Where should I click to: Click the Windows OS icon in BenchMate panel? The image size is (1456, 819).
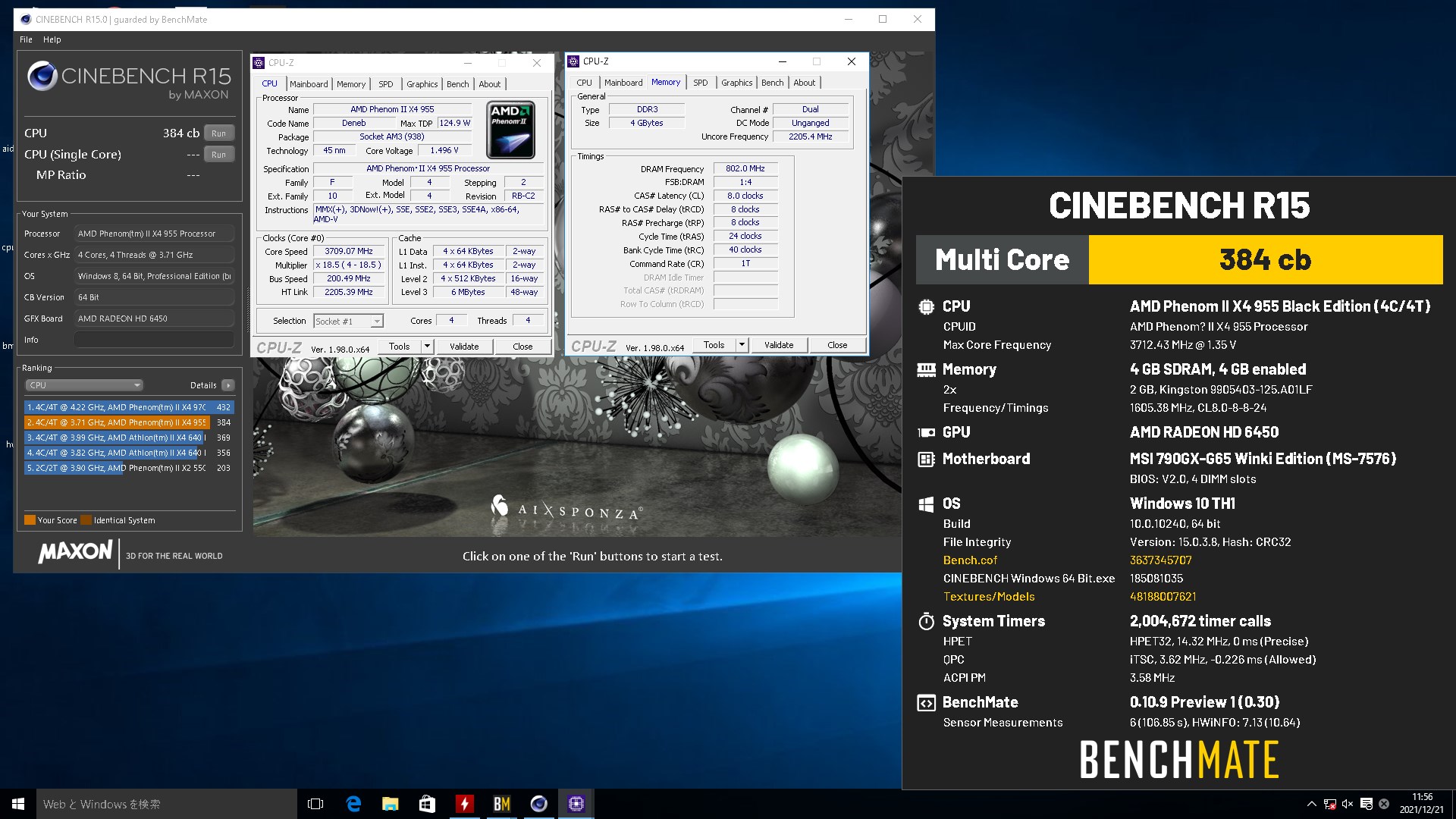(x=926, y=504)
